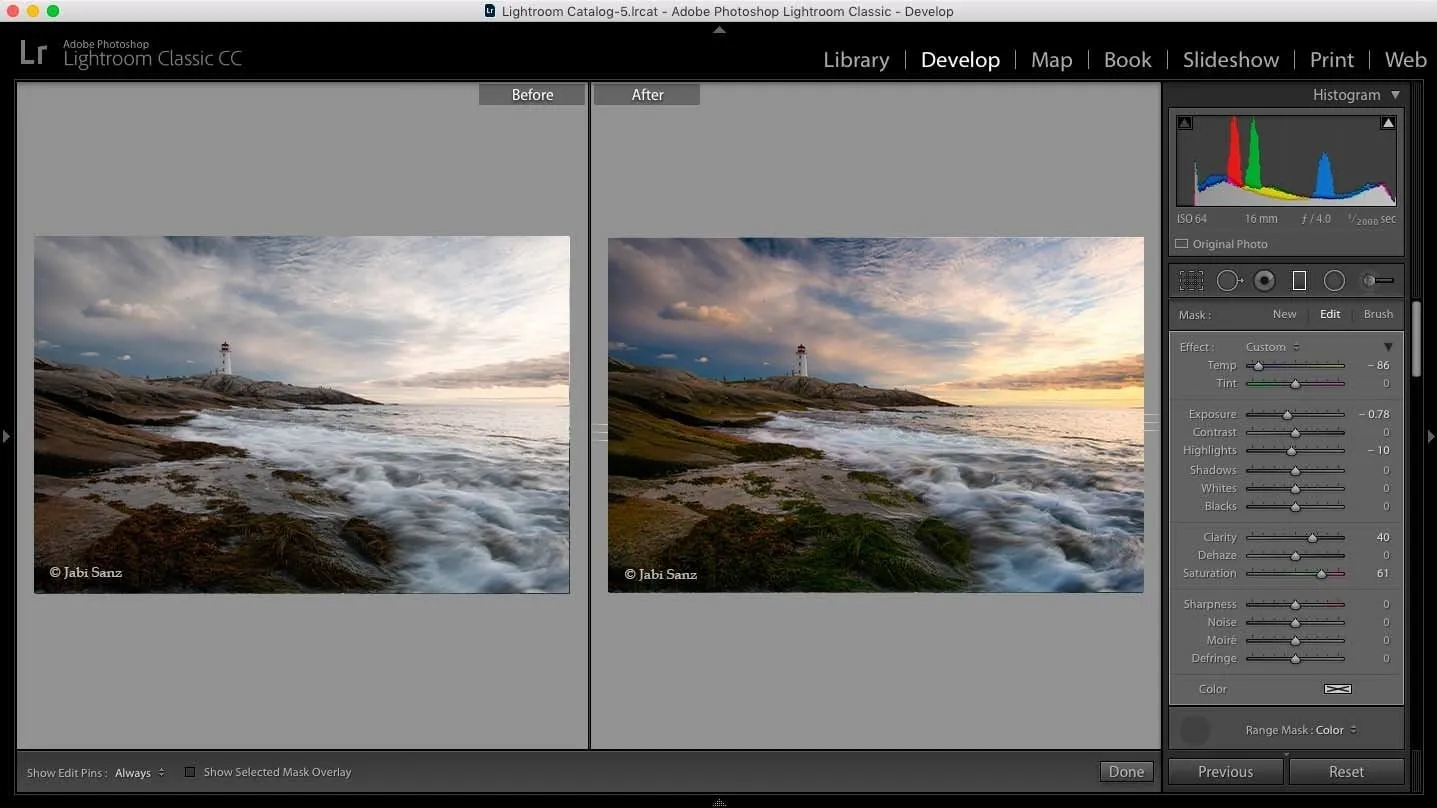Check Show Selected Mask Overlay

tap(190, 772)
